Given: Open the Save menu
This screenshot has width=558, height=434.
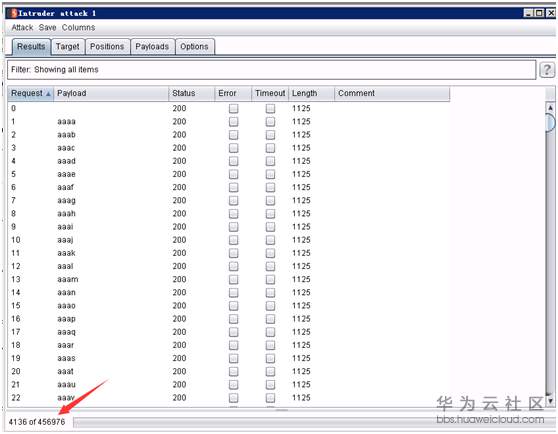Looking at the screenshot, I should click(x=47, y=27).
